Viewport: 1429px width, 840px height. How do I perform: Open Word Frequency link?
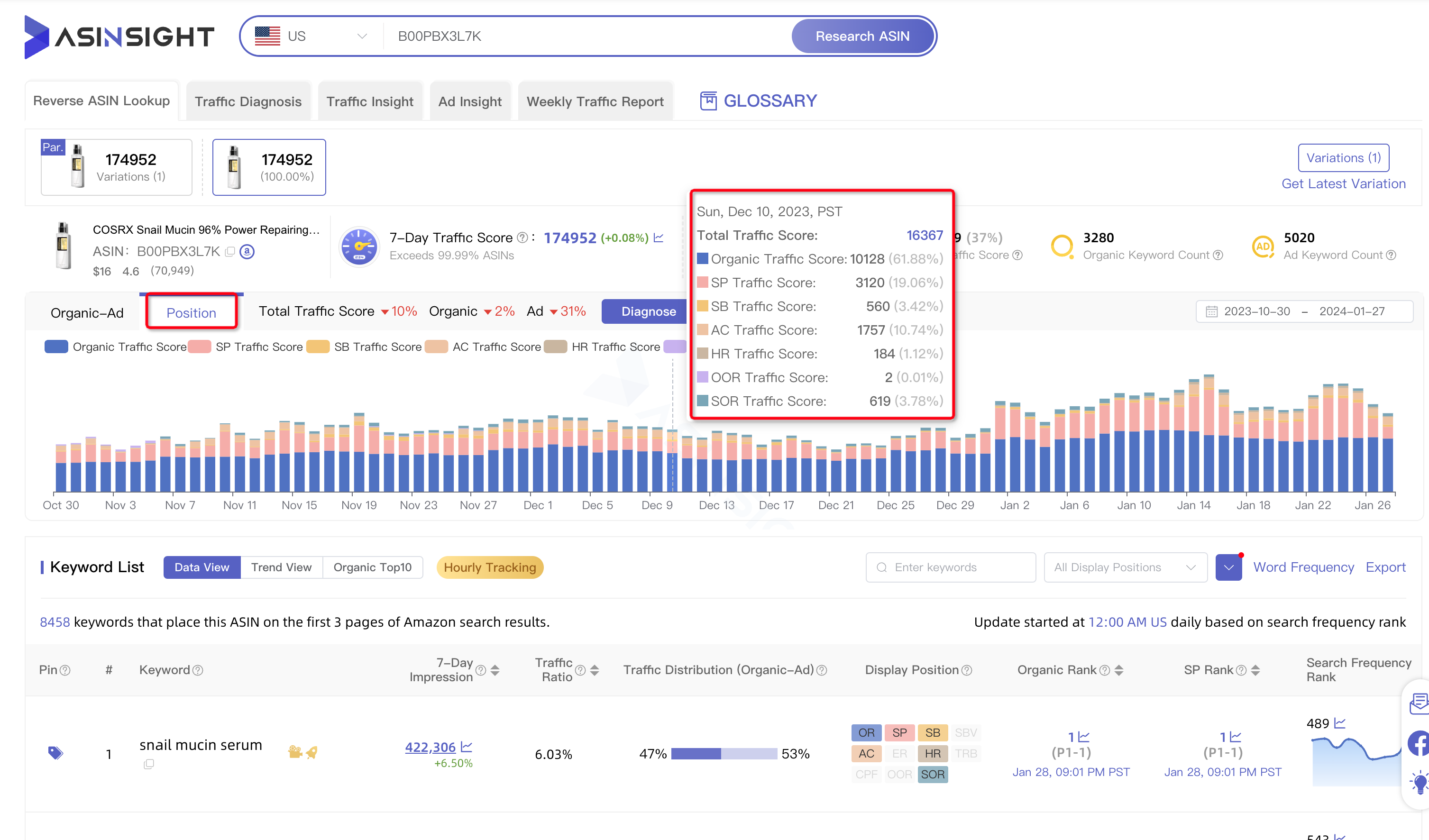pos(1303,567)
